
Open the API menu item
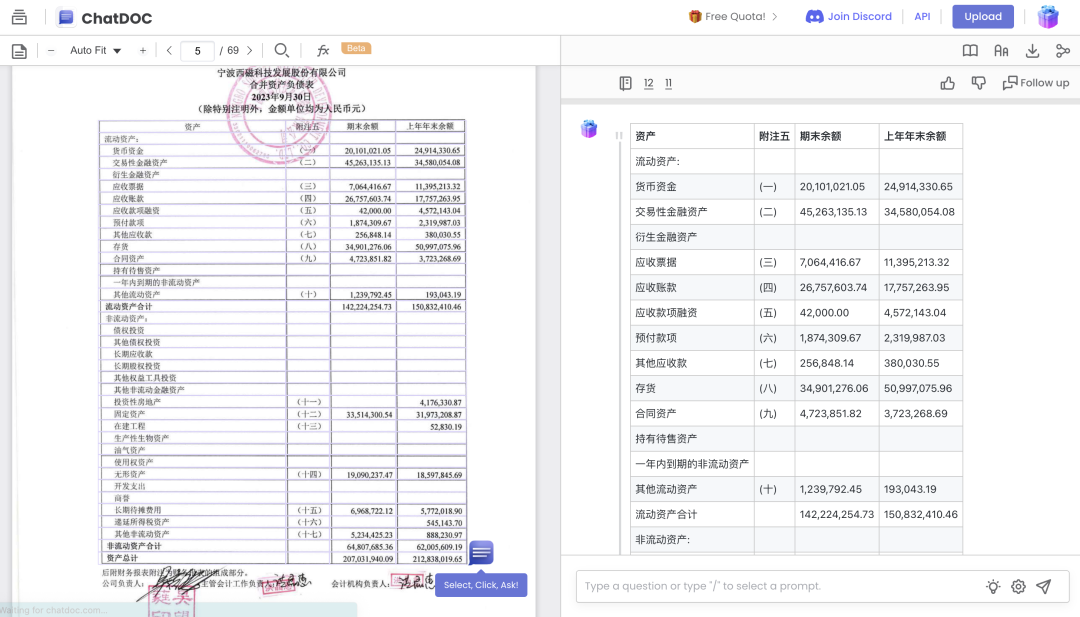coord(921,16)
